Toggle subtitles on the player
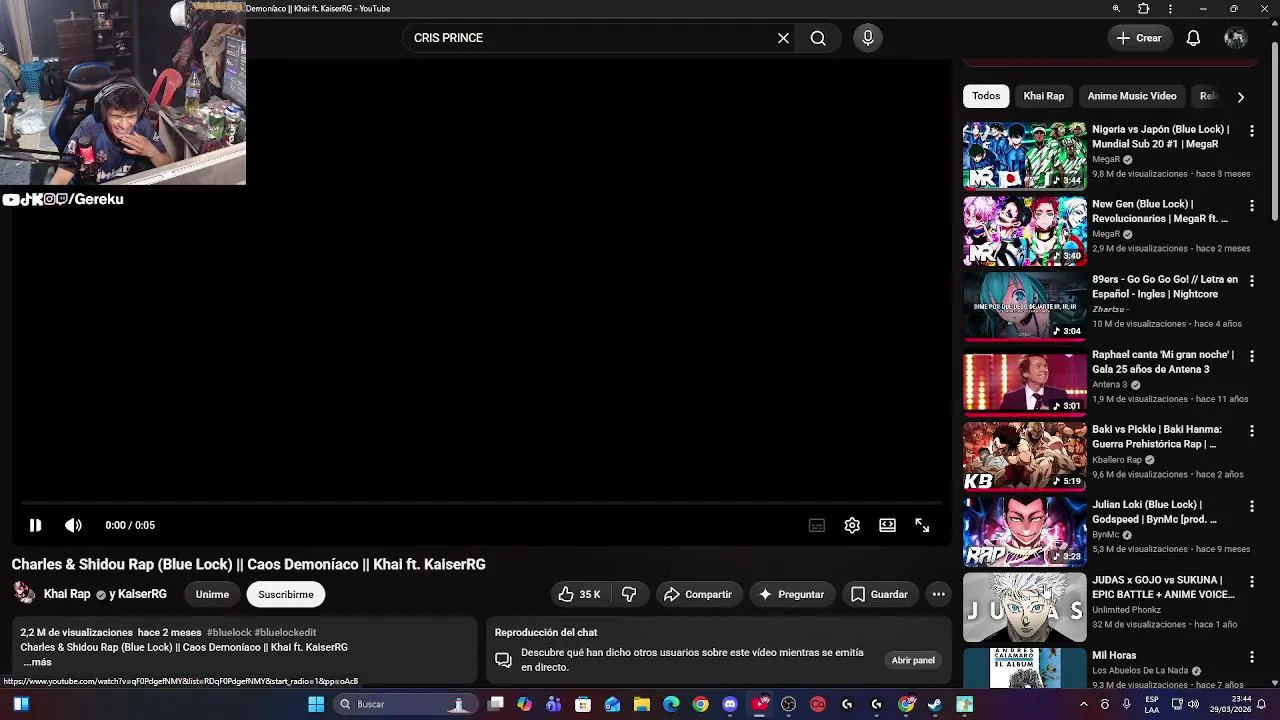Screen dimensions: 1280x720 [x=817, y=525]
